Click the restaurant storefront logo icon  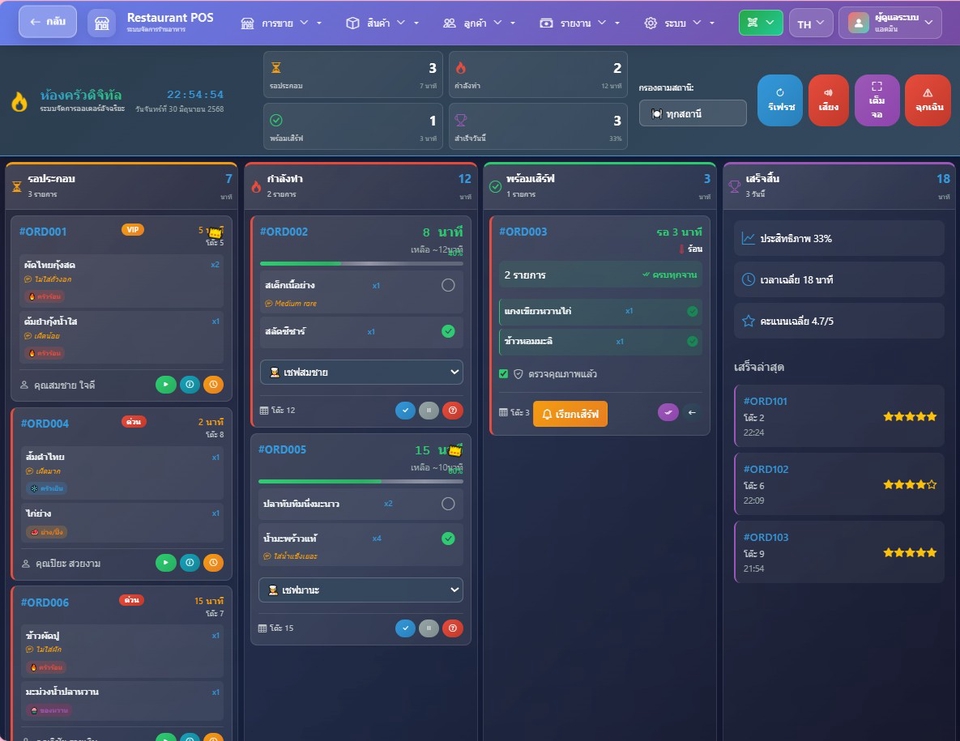coord(101,23)
